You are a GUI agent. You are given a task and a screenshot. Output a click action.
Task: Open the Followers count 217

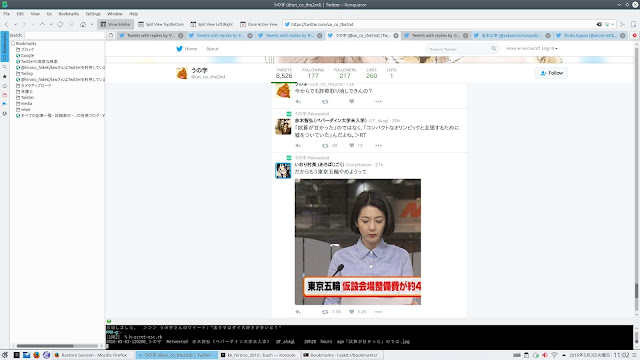pyautogui.click(x=345, y=73)
